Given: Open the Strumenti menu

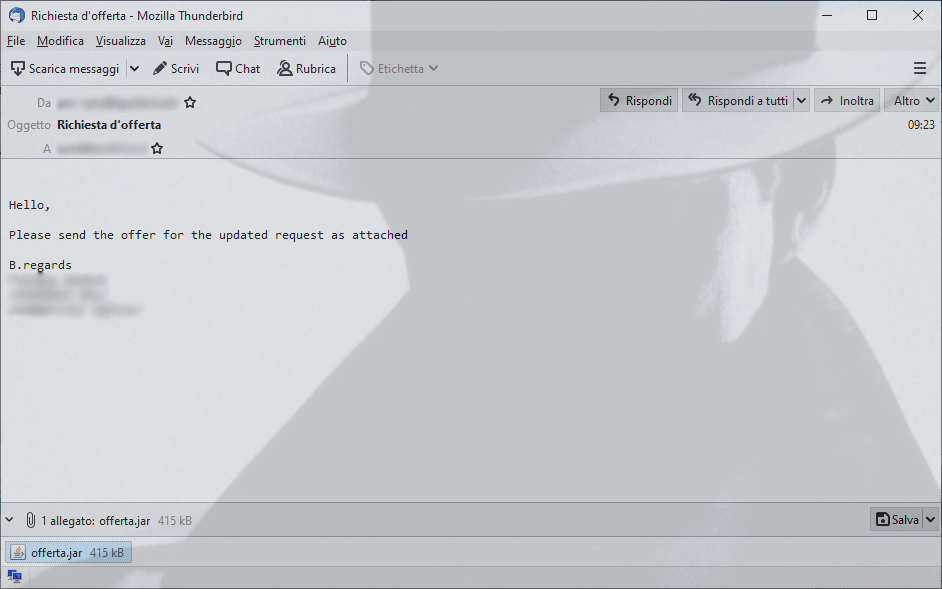Looking at the screenshot, I should [279, 41].
